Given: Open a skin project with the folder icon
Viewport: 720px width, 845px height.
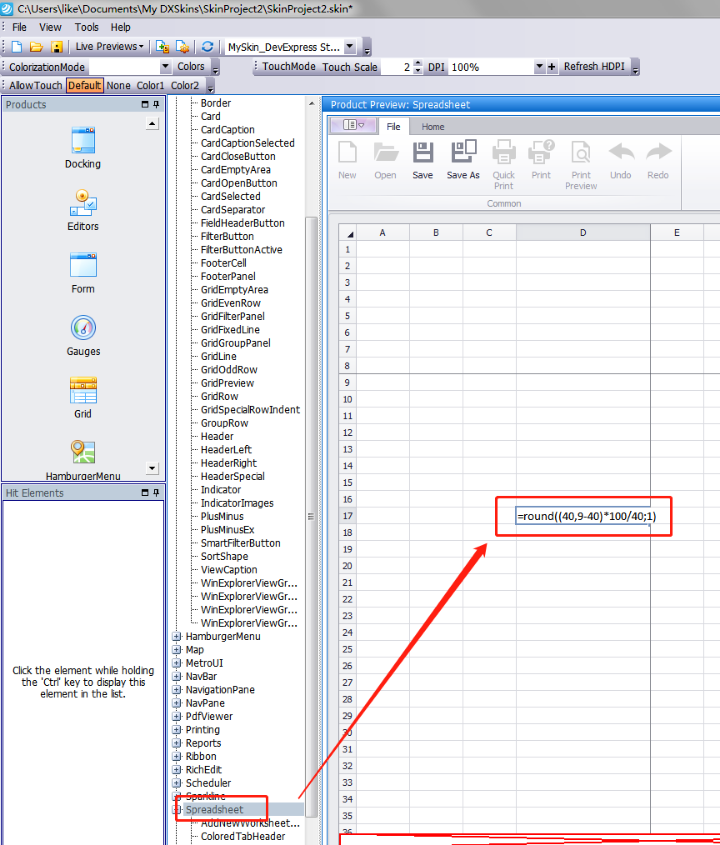Looking at the screenshot, I should pos(36,47).
